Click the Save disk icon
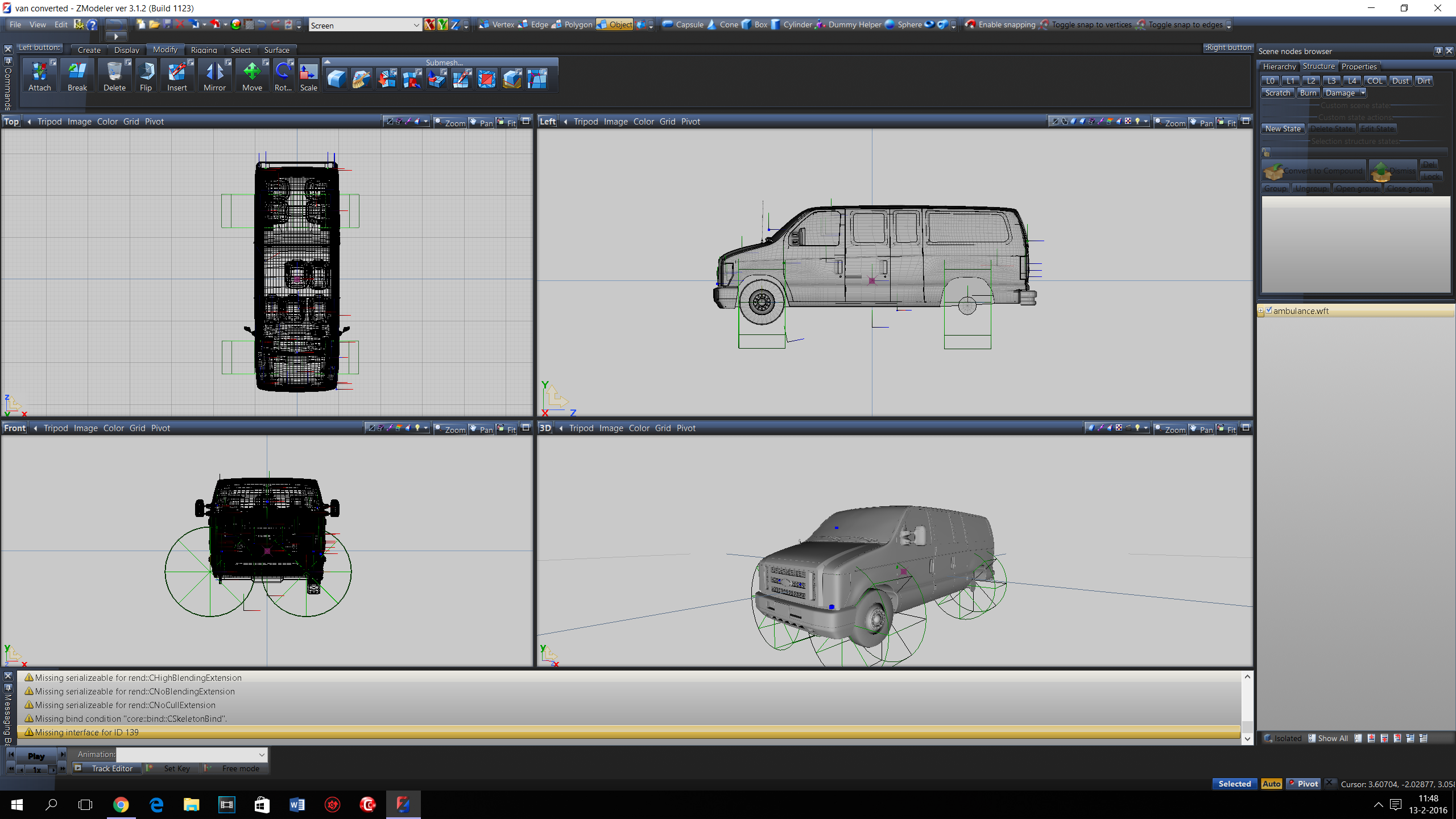 [x=167, y=24]
